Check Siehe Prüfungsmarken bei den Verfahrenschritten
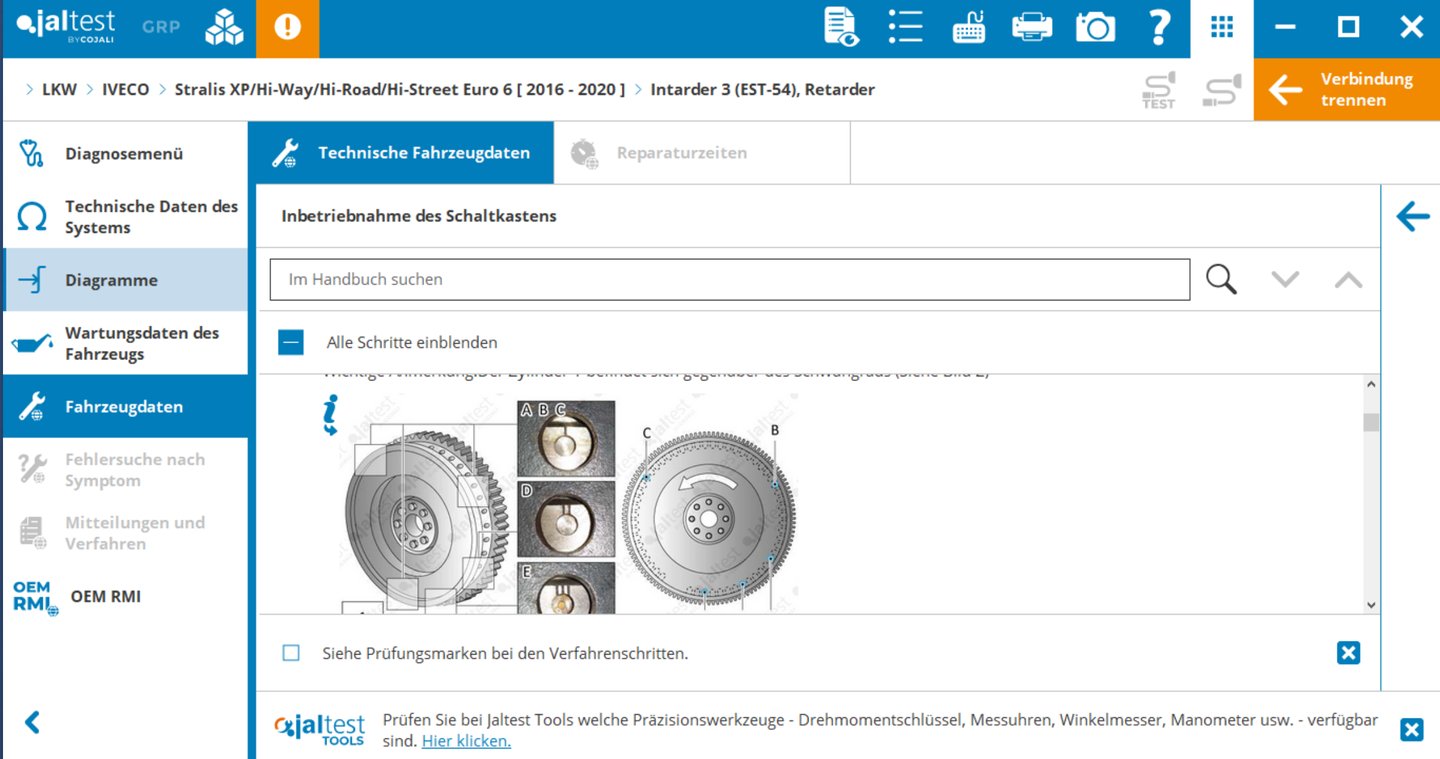Image resolution: width=1440 pixels, height=759 pixels. (291, 653)
